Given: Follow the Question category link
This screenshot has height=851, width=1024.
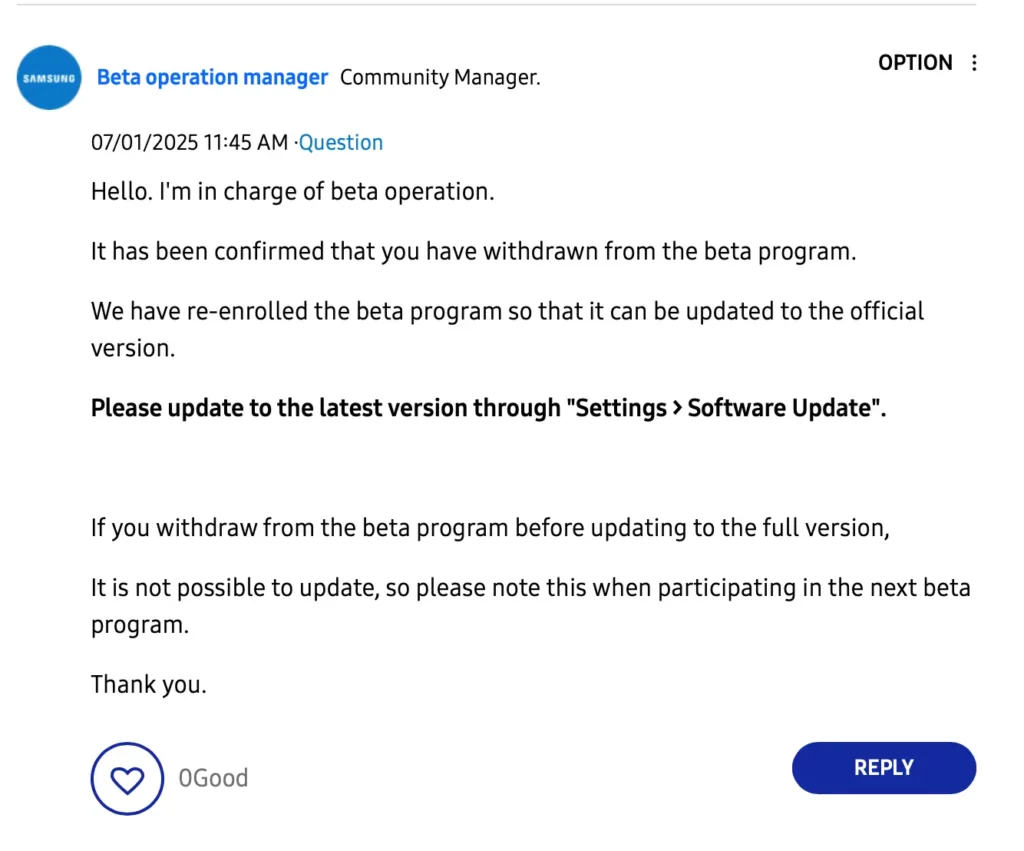Looking at the screenshot, I should click(341, 142).
